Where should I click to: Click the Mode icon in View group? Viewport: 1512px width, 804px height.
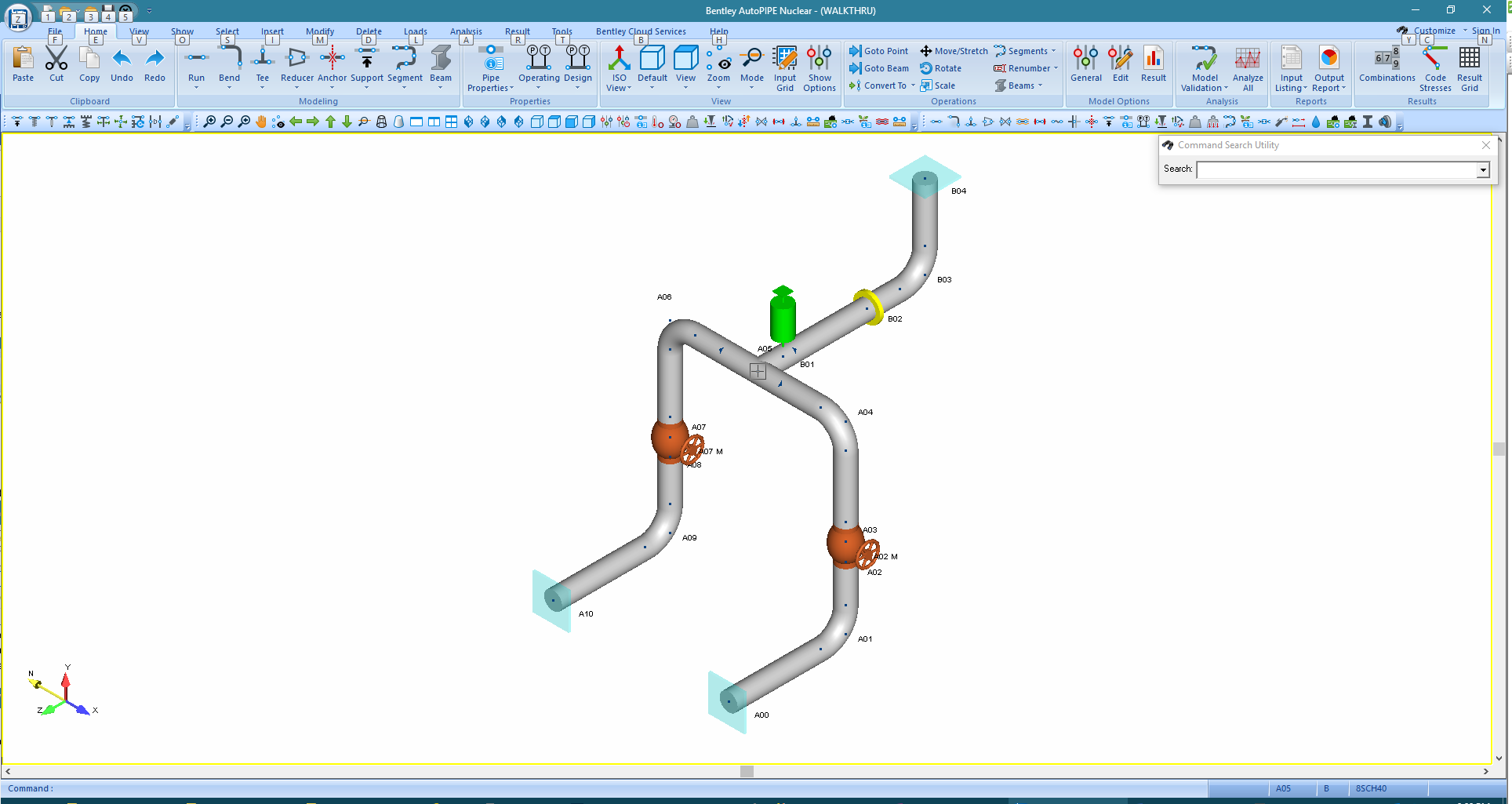pos(752,66)
